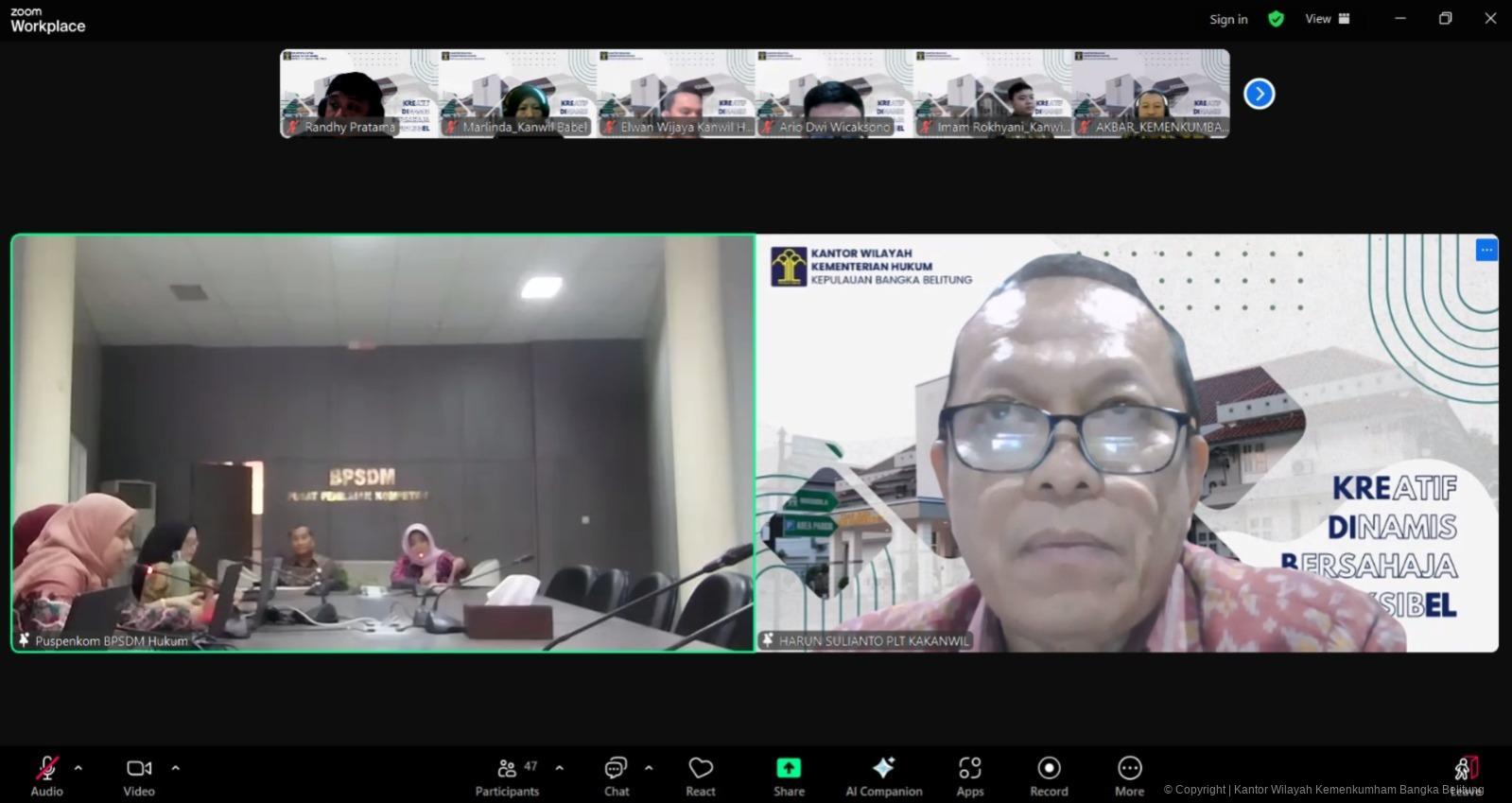The height and width of the screenshot is (803, 1512).
Task: Expand the video options chevron
Action: tap(175, 768)
